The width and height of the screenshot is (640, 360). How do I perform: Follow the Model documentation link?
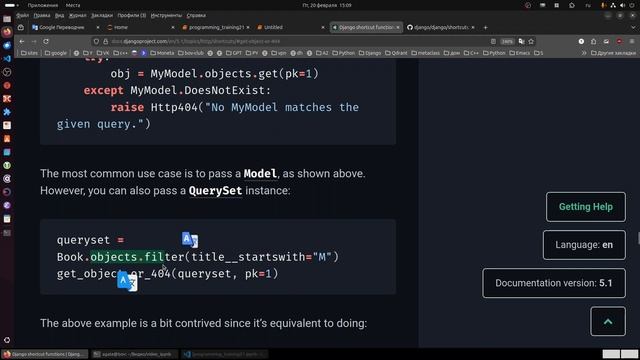click(260, 174)
